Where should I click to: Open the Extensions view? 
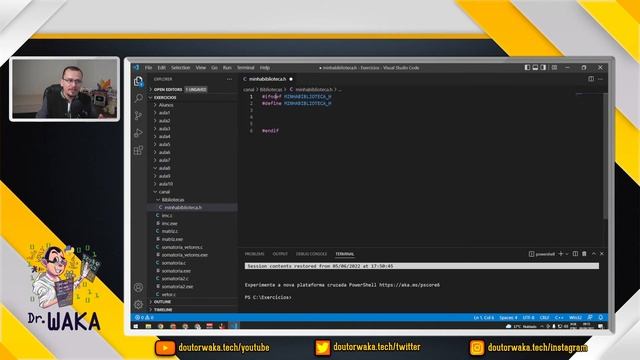[x=138, y=150]
